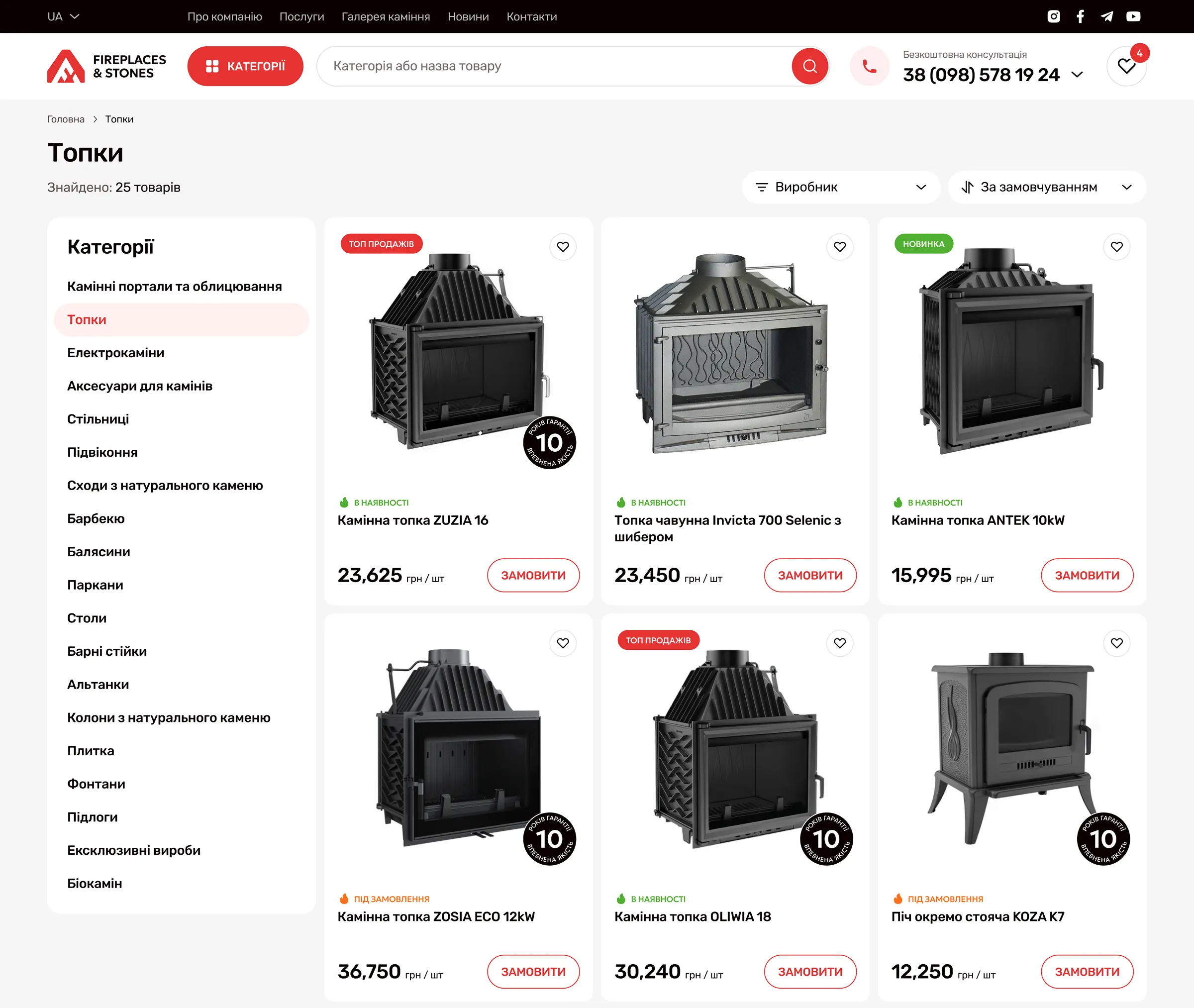Open the KOZA K7 stove image
Screen dimensions: 1194x1008
[1013, 749]
